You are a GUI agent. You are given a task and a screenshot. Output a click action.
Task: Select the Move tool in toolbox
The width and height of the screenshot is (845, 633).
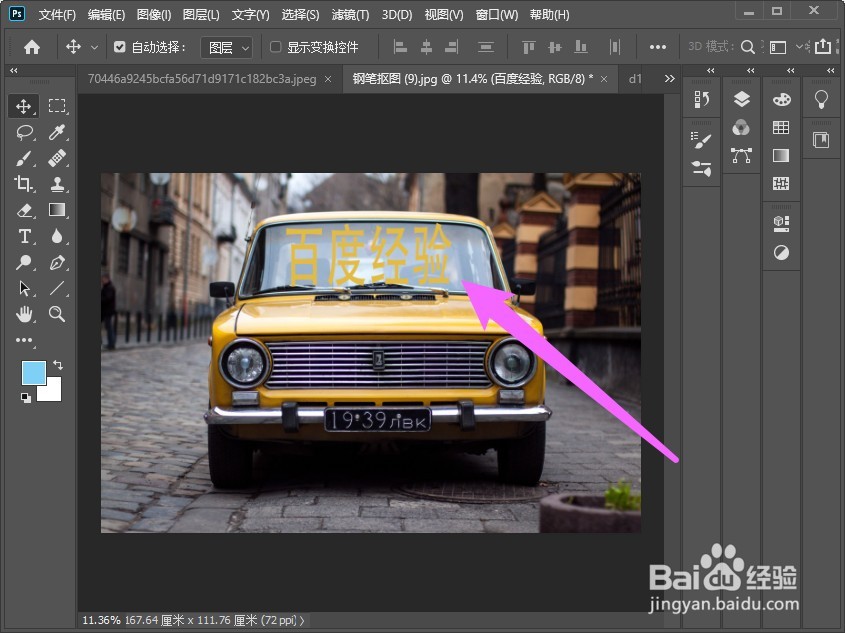(x=23, y=106)
